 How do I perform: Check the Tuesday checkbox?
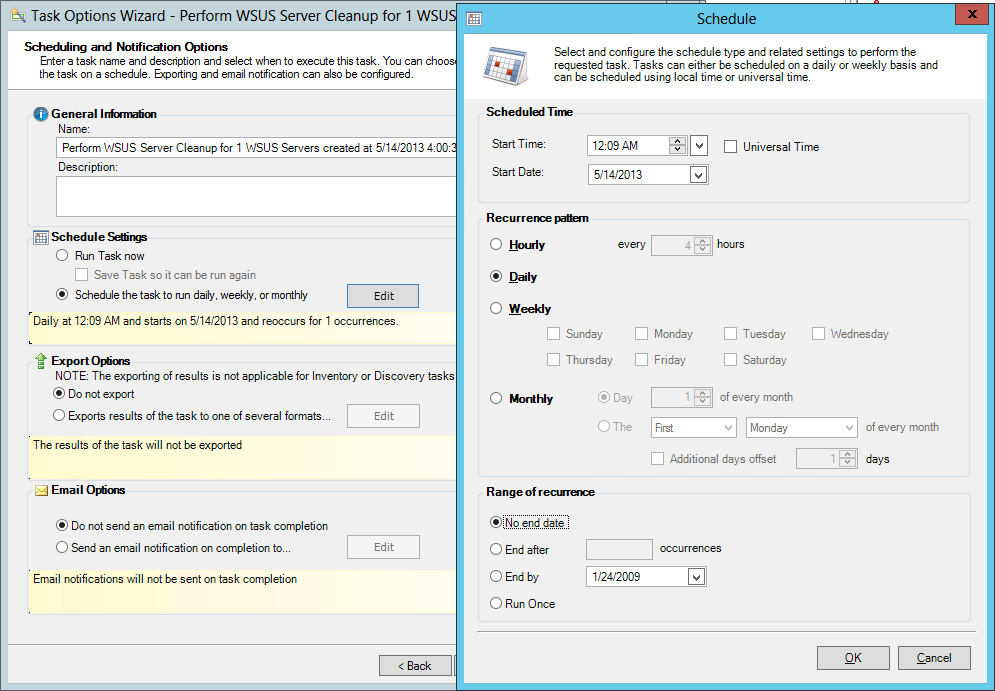click(730, 334)
